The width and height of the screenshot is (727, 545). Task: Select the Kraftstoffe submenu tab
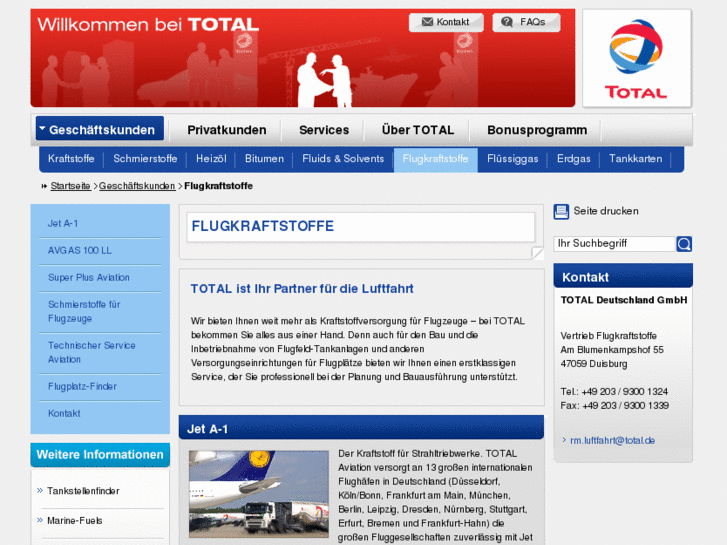coord(71,159)
